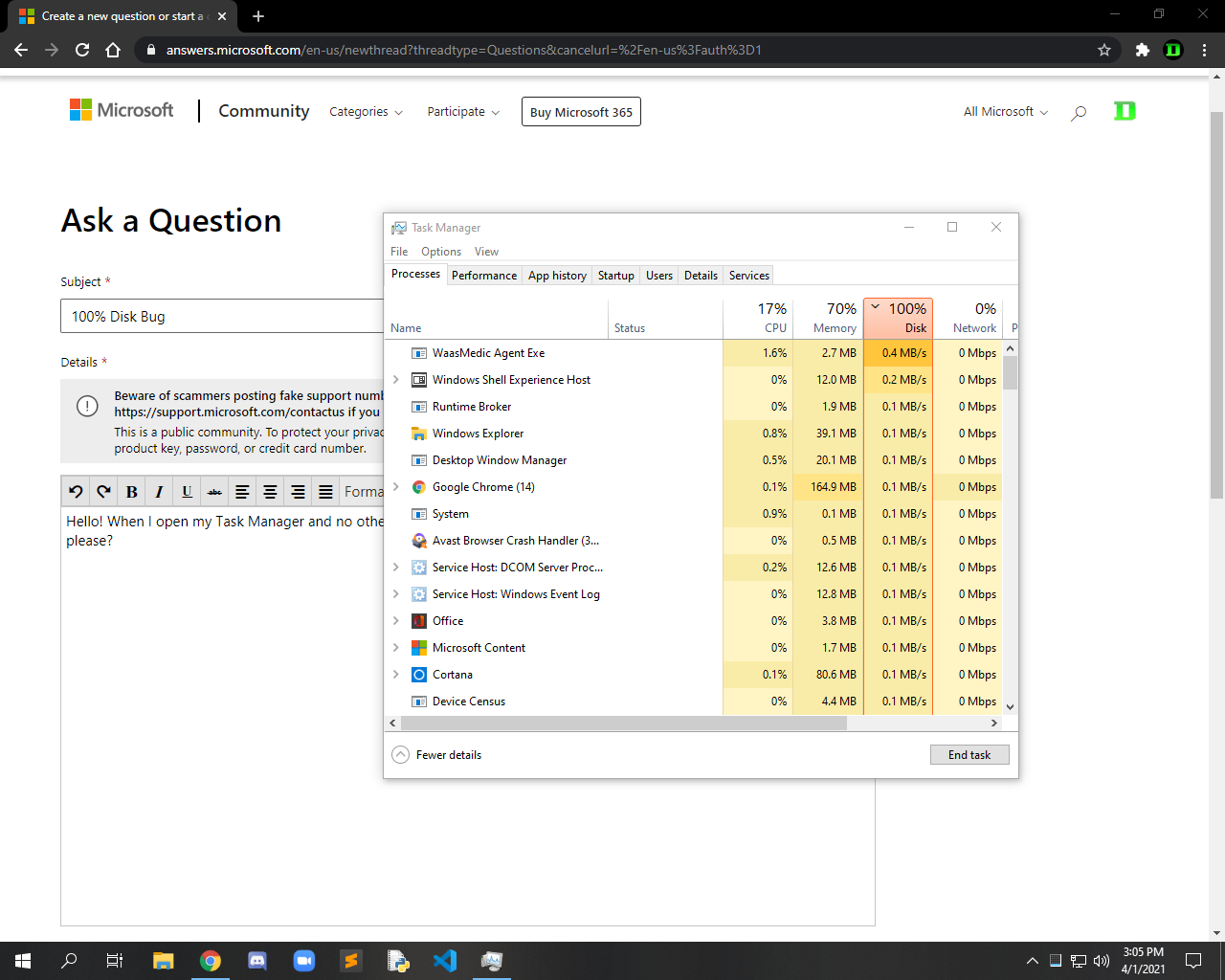Viewport: 1225px width, 980px height.
Task: Expand the Office process group
Action: tap(396, 621)
